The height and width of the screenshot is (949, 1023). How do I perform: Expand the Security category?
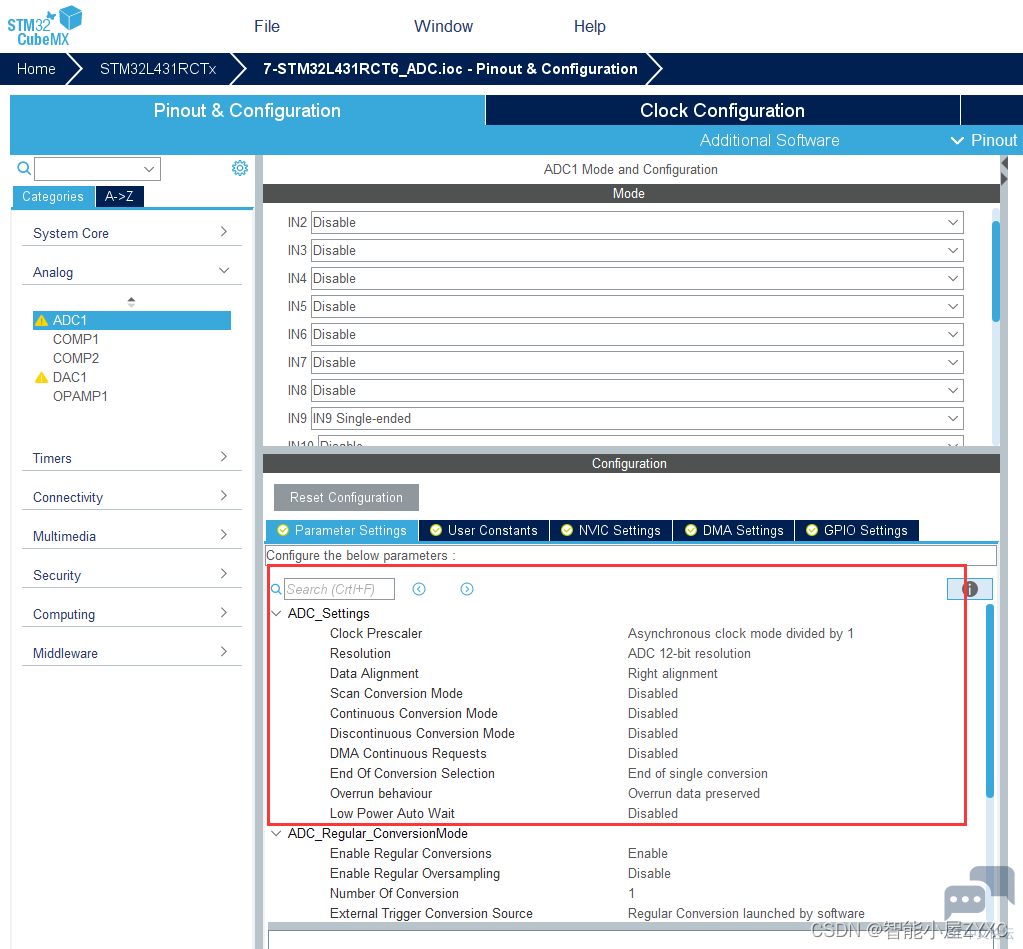(x=131, y=575)
